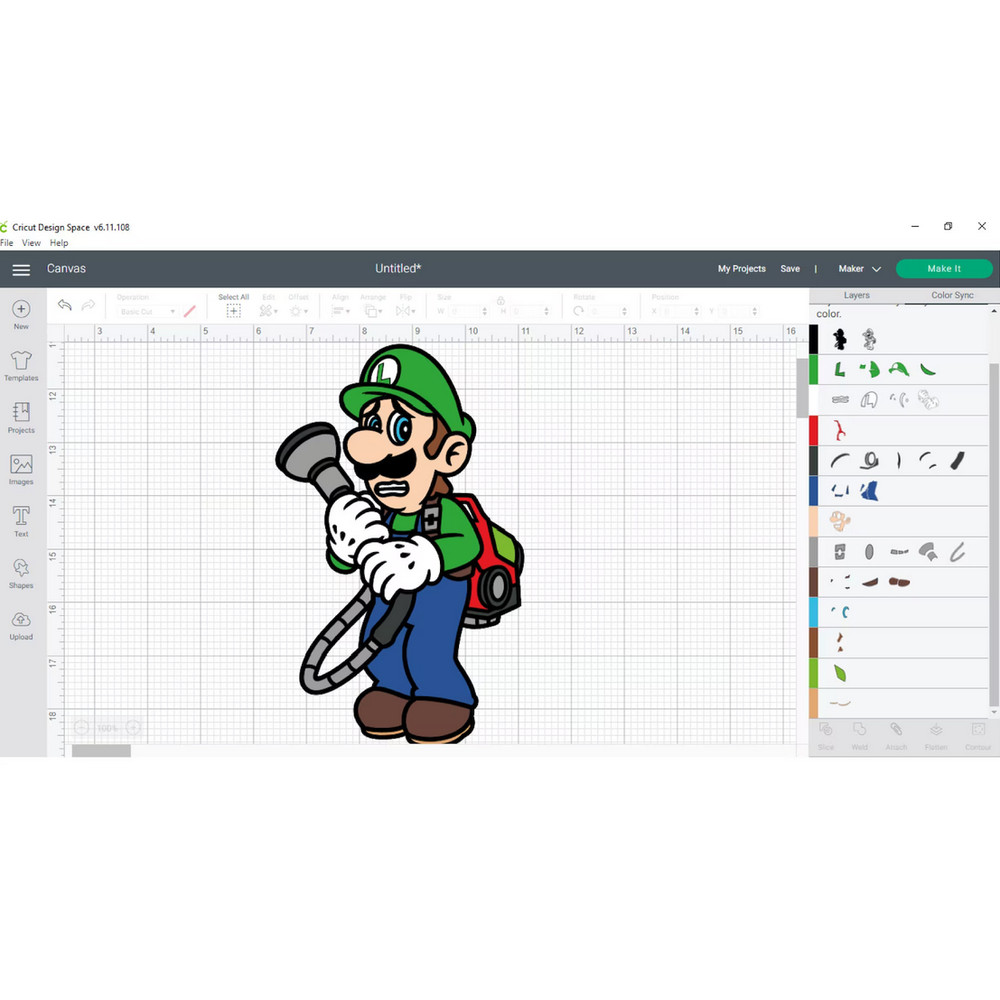
Task: Click the Make It button
Action: (943, 268)
